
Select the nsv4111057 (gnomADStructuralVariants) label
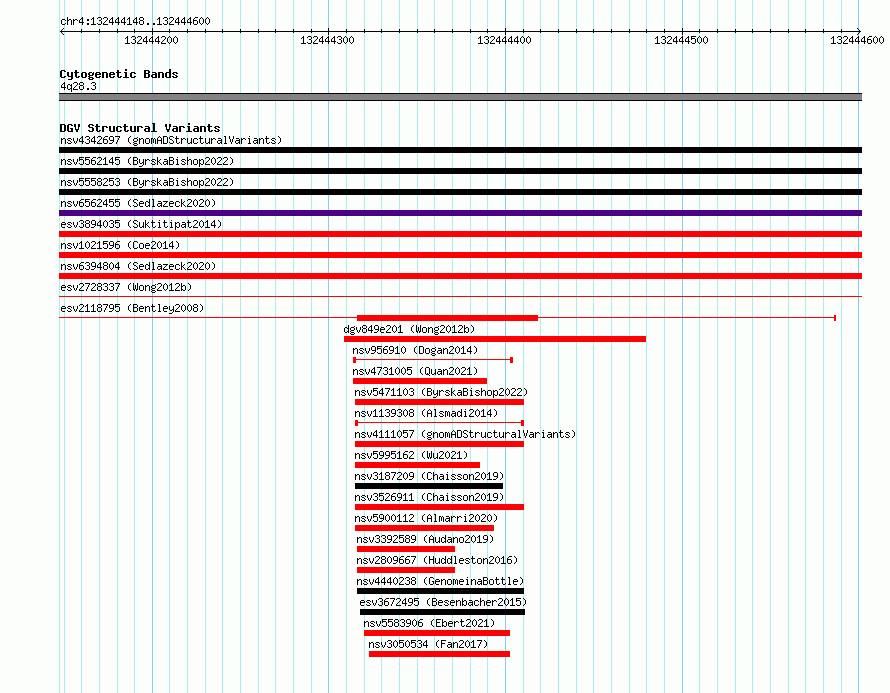pyautogui.click(x=465, y=434)
